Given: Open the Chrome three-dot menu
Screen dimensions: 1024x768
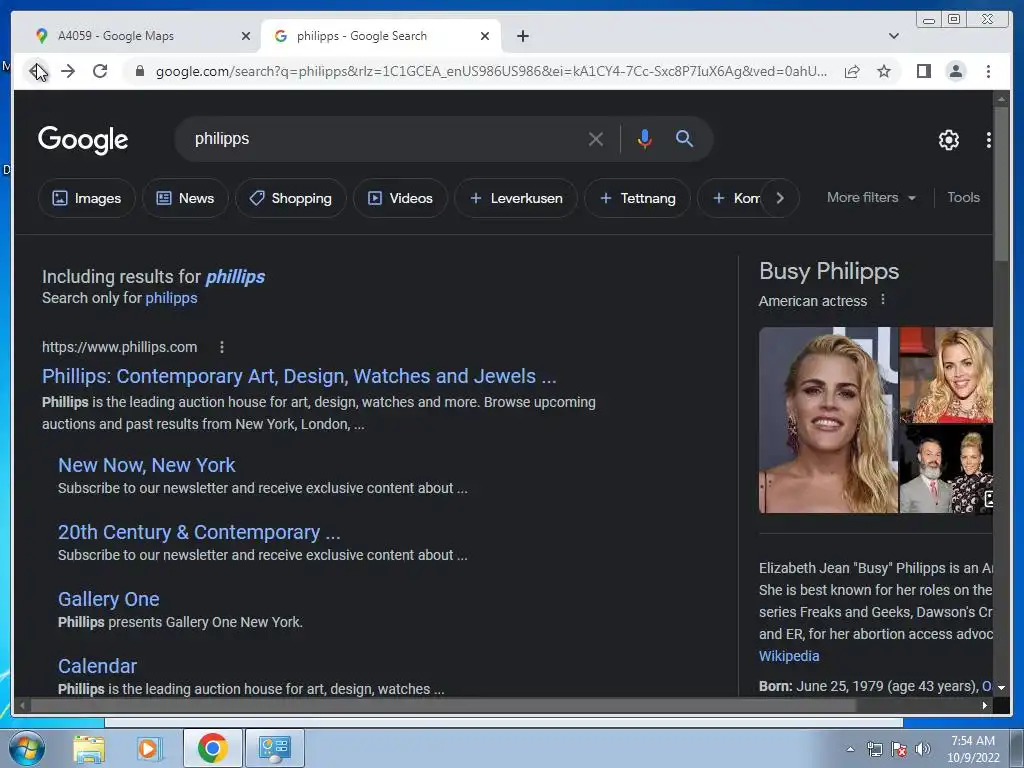Looking at the screenshot, I should pyautogui.click(x=988, y=71).
